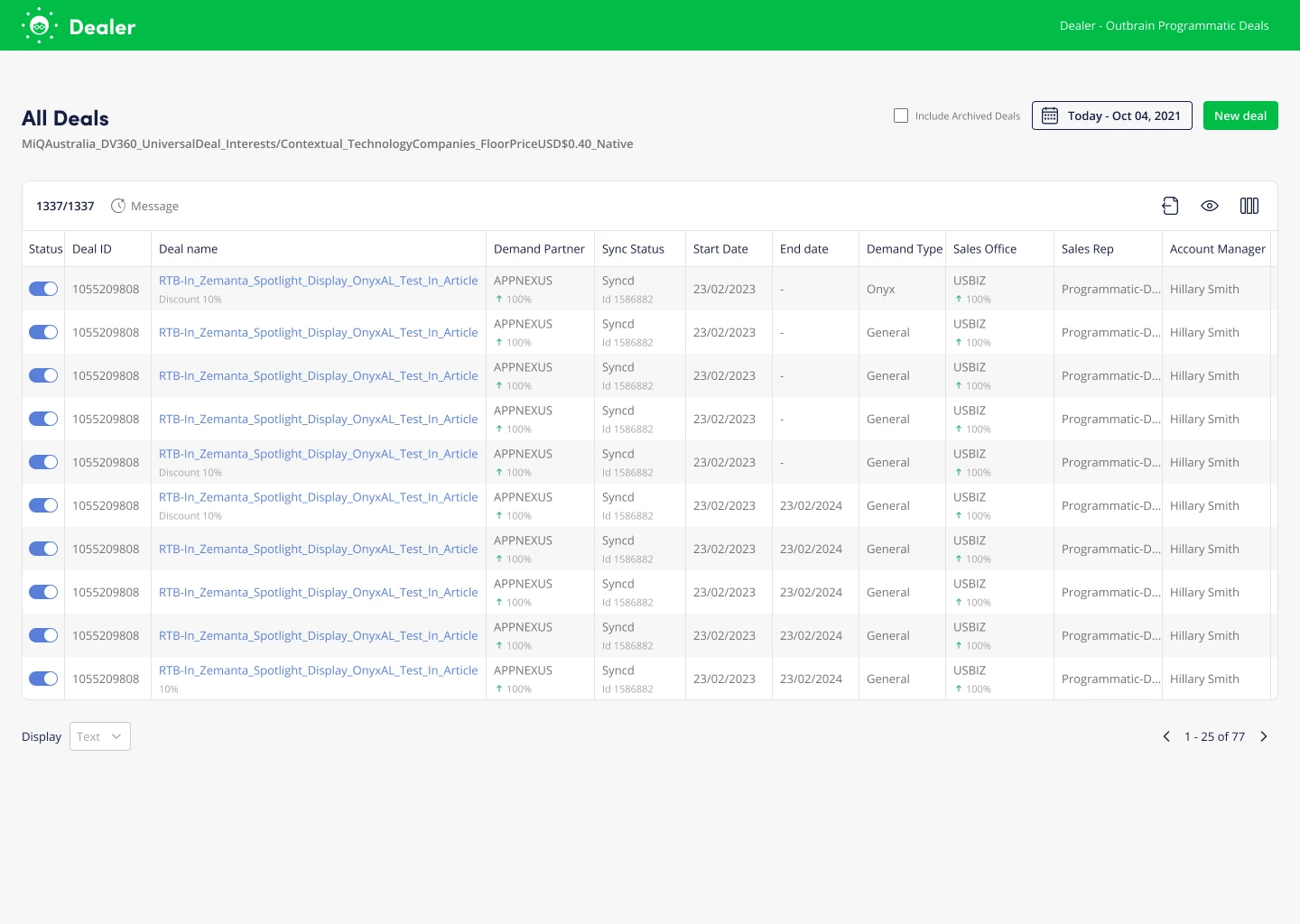Click the eye visibility icon

1210,206
